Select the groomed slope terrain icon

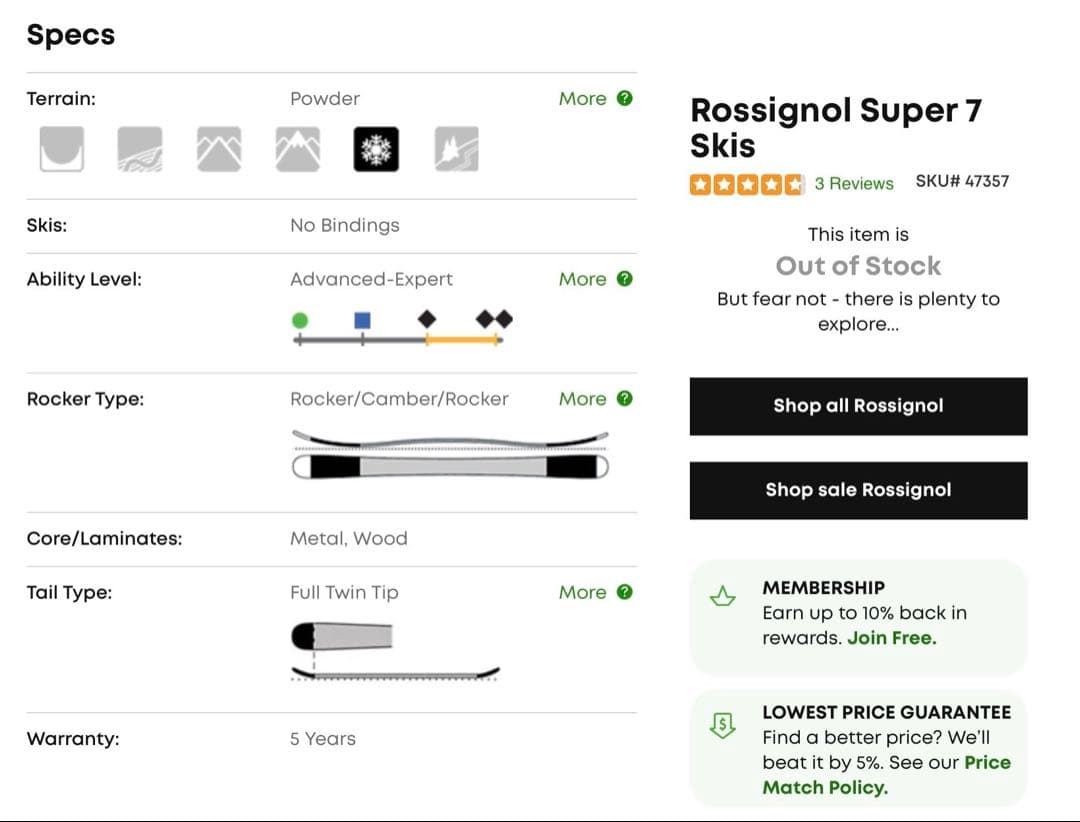(140, 150)
